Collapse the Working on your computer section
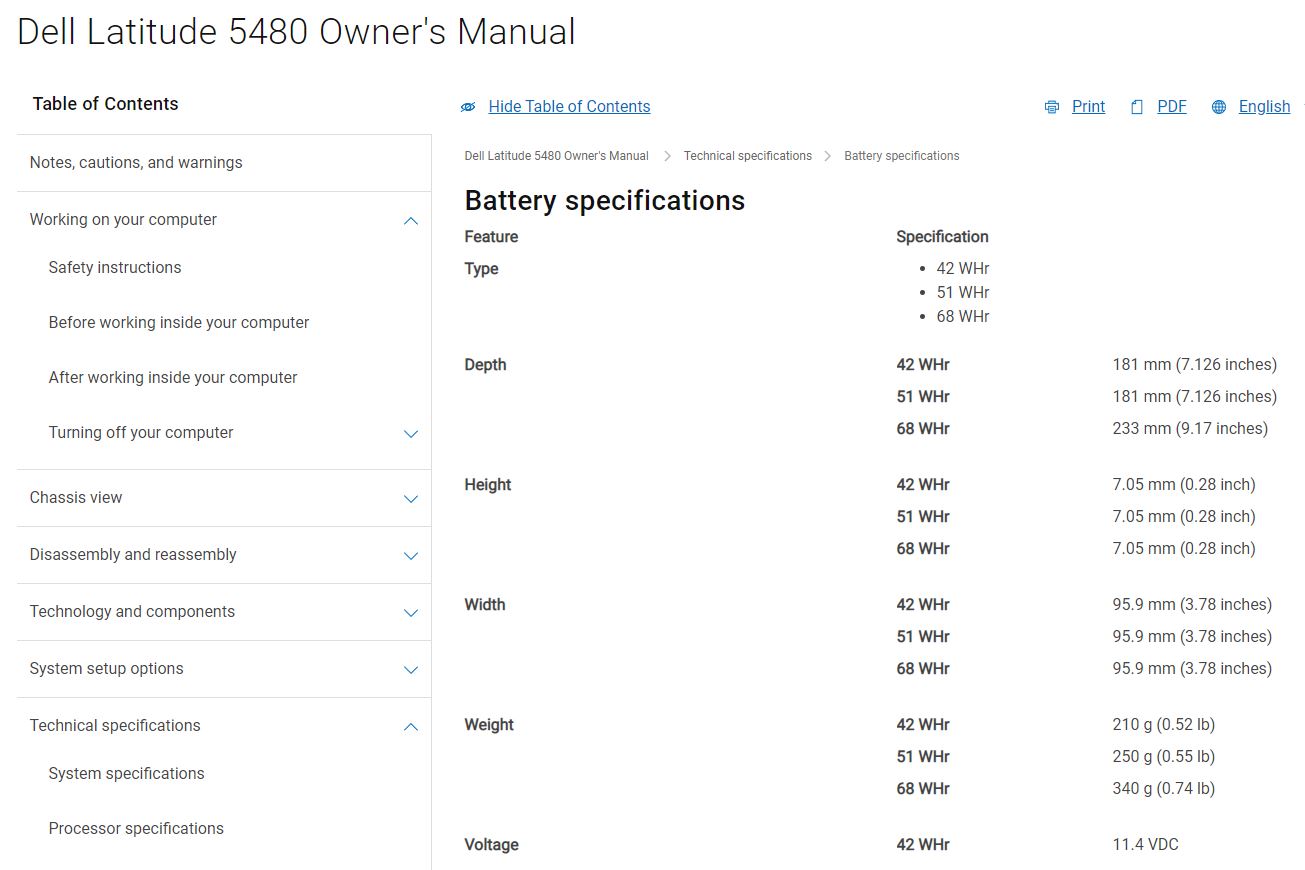 pos(411,221)
